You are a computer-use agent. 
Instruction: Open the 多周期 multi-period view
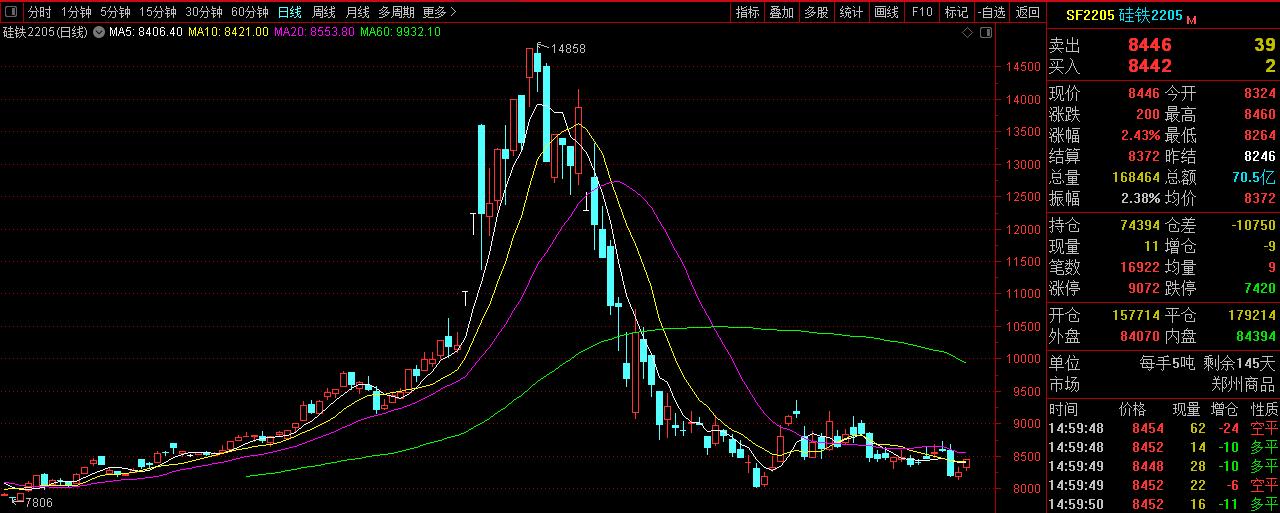coord(396,12)
